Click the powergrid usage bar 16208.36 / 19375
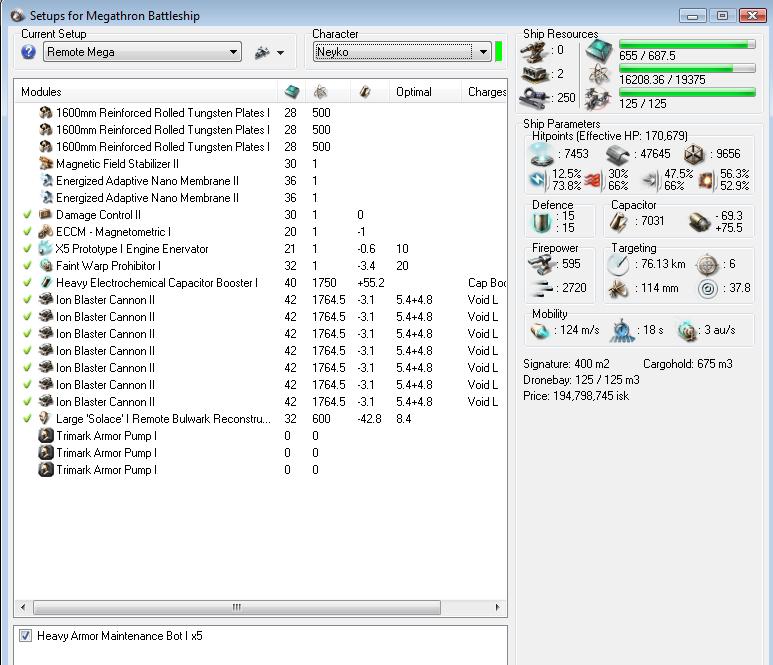Image resolution: width=773 pixels, height=665 pixels. click(687, 68)
